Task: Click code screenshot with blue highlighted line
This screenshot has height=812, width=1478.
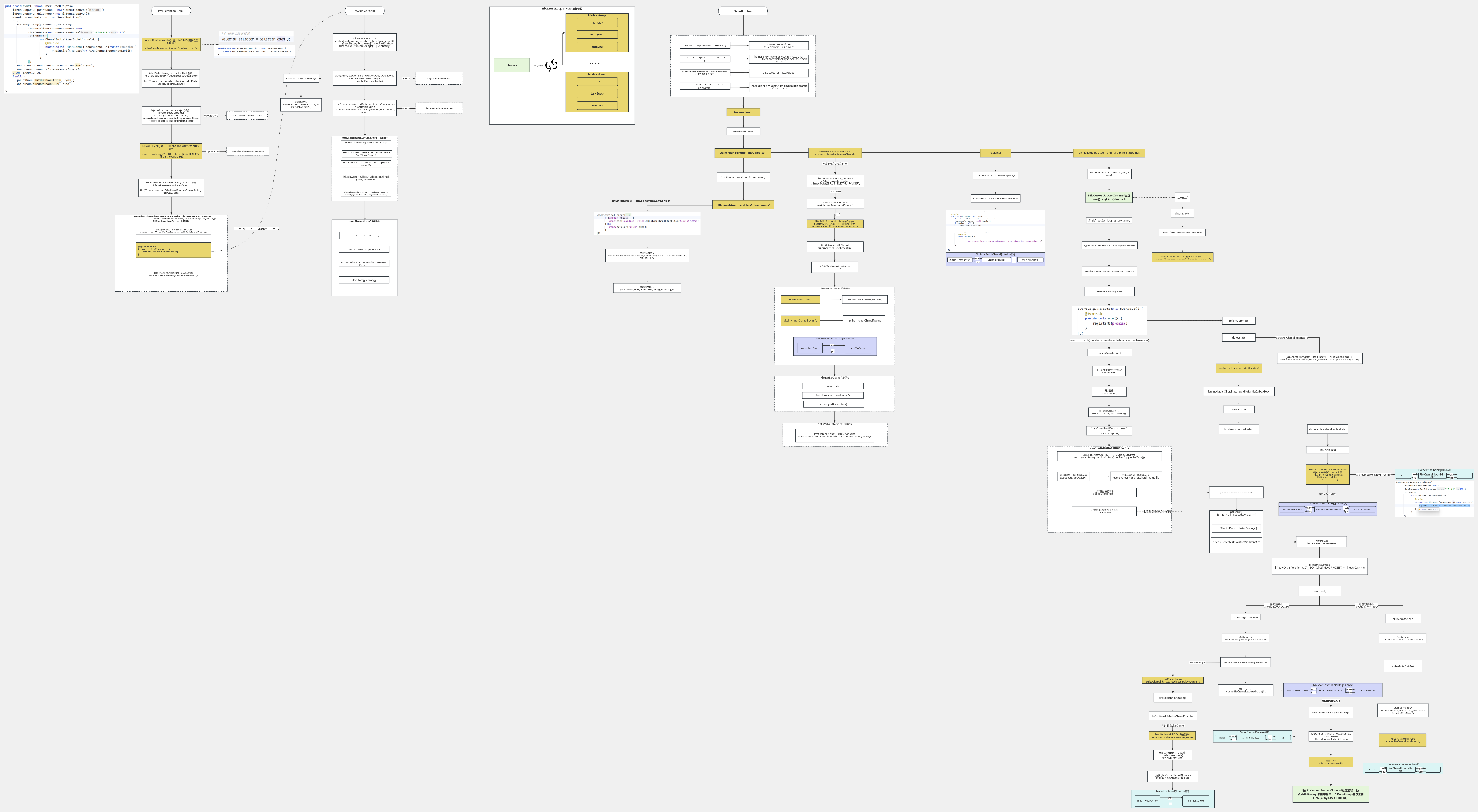Action: click(1435, 493)
